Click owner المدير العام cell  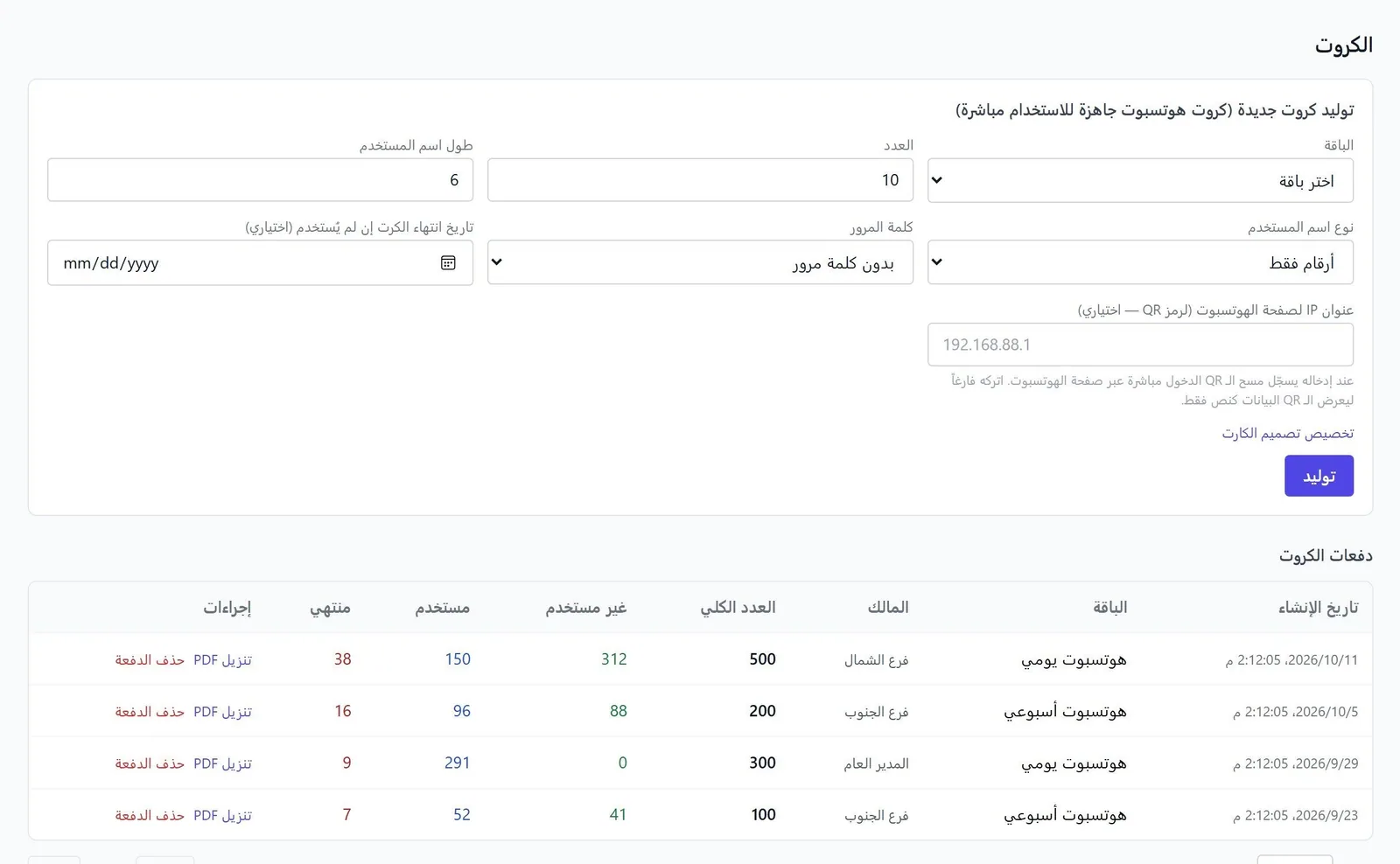pyautogui.click(x=876, y=763)
